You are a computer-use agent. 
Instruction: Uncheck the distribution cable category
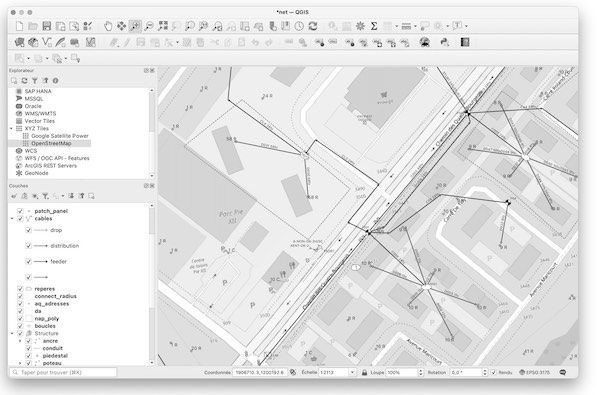[x=28, y=246]
